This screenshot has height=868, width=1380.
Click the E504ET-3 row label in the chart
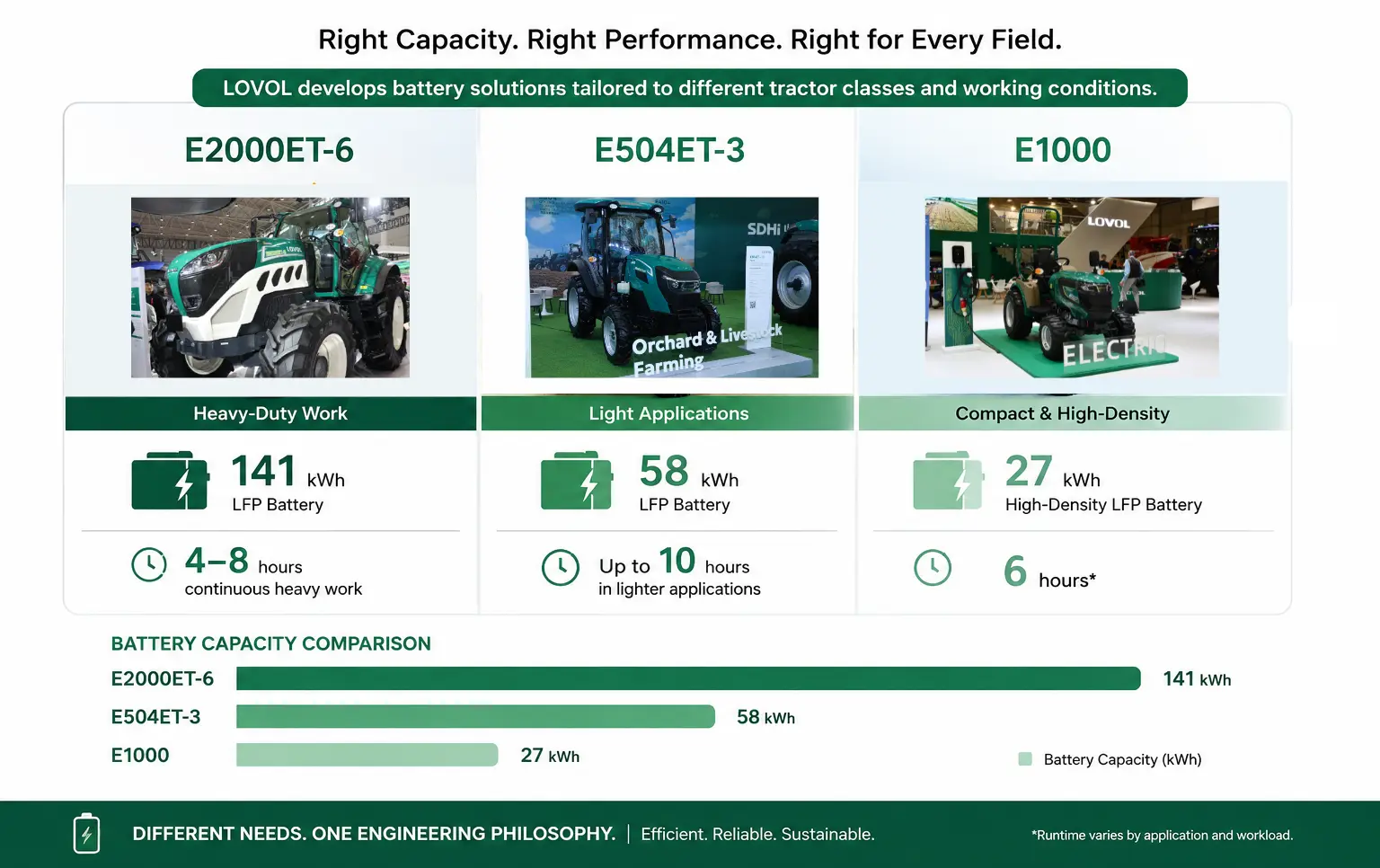155,717
